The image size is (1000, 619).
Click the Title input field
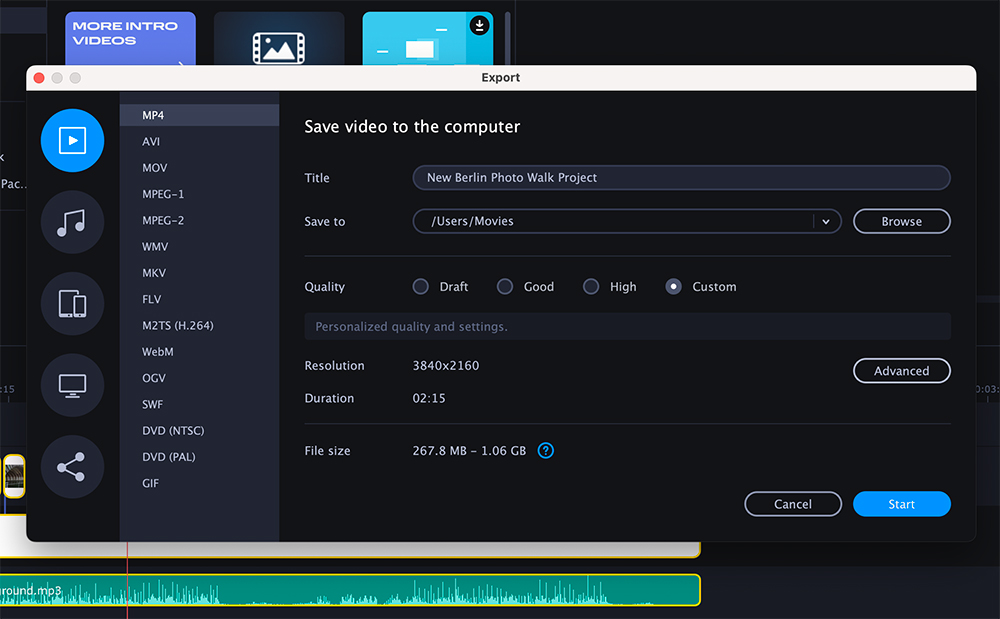click(681, 177)
